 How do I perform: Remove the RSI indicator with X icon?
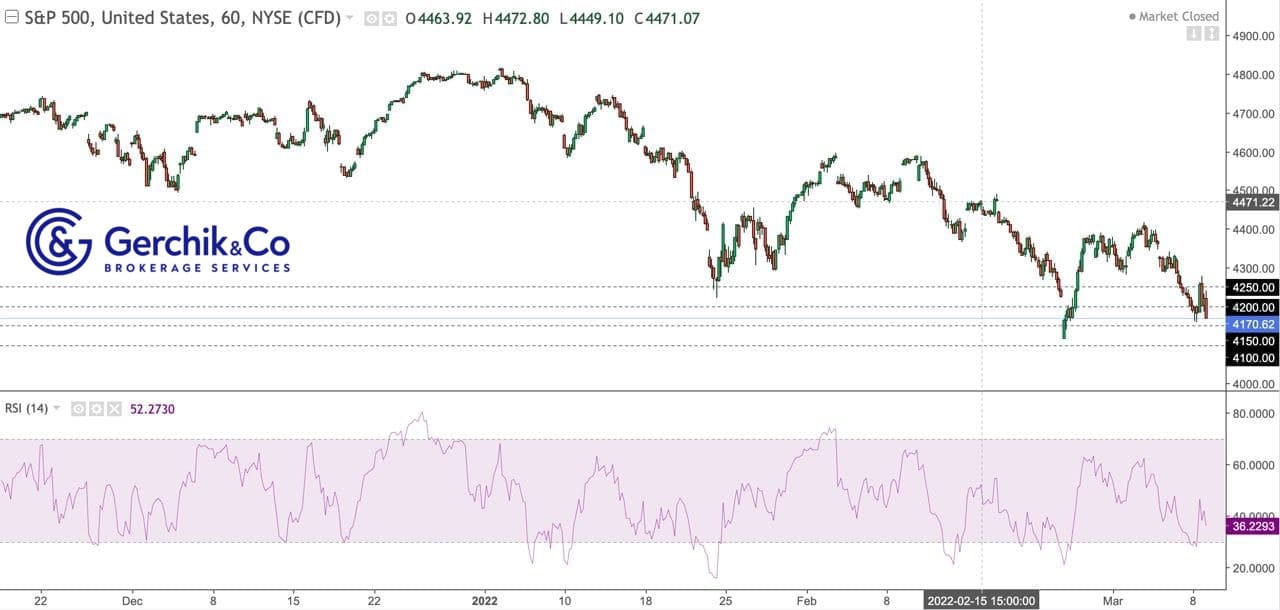pyautogui.click(x=114, y=408)
